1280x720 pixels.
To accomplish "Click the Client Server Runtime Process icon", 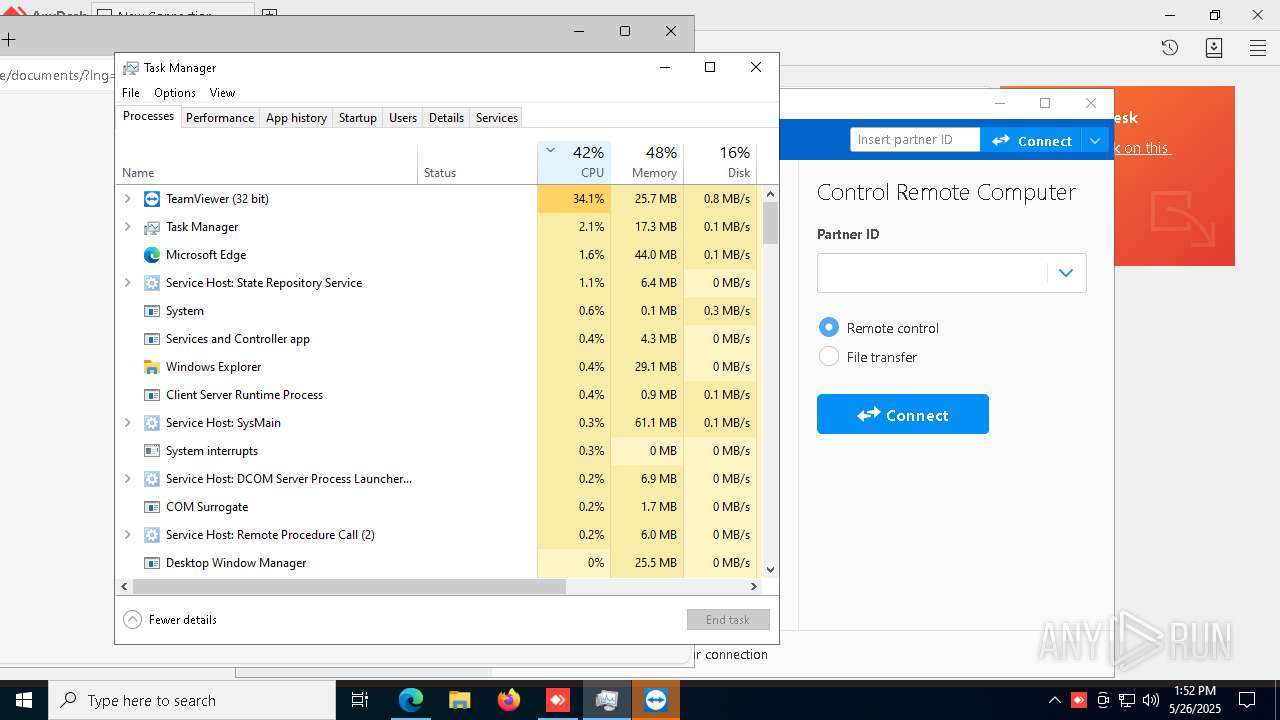I will [152, 395].
